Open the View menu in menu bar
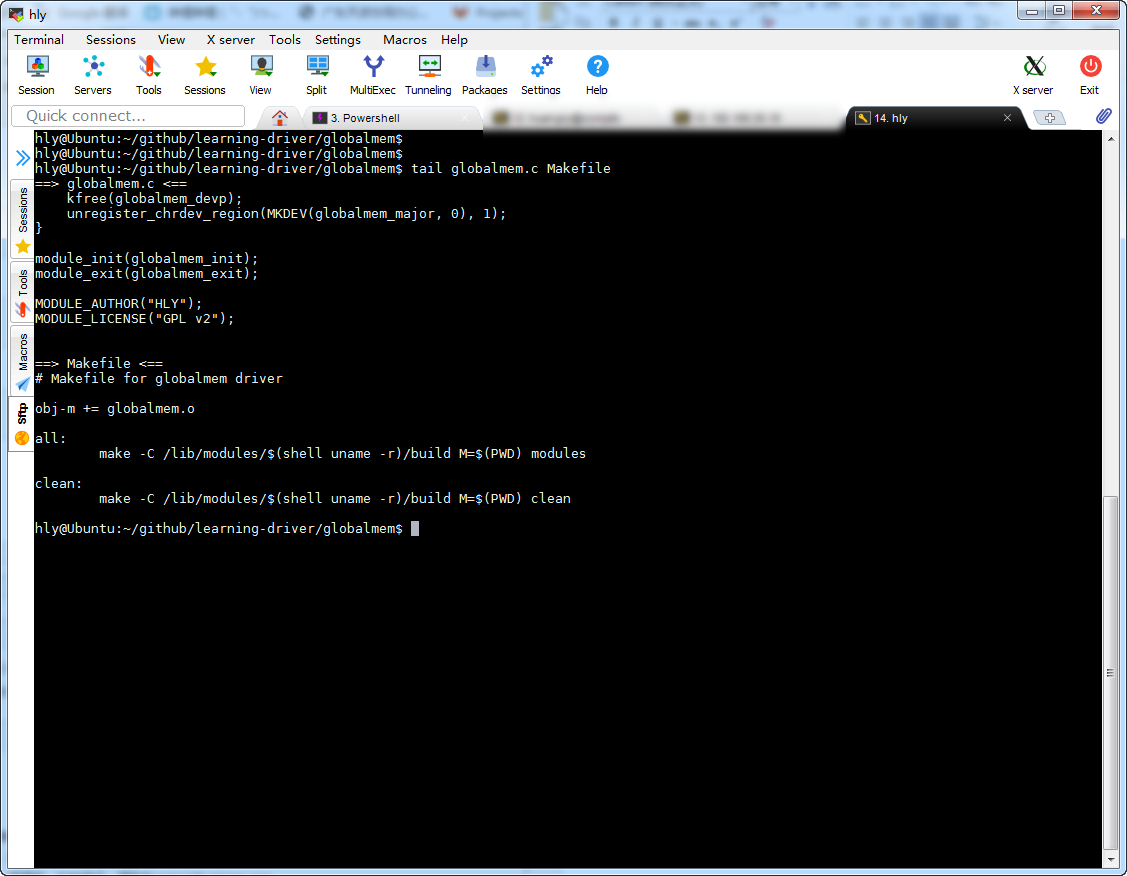 coord(171,40)
